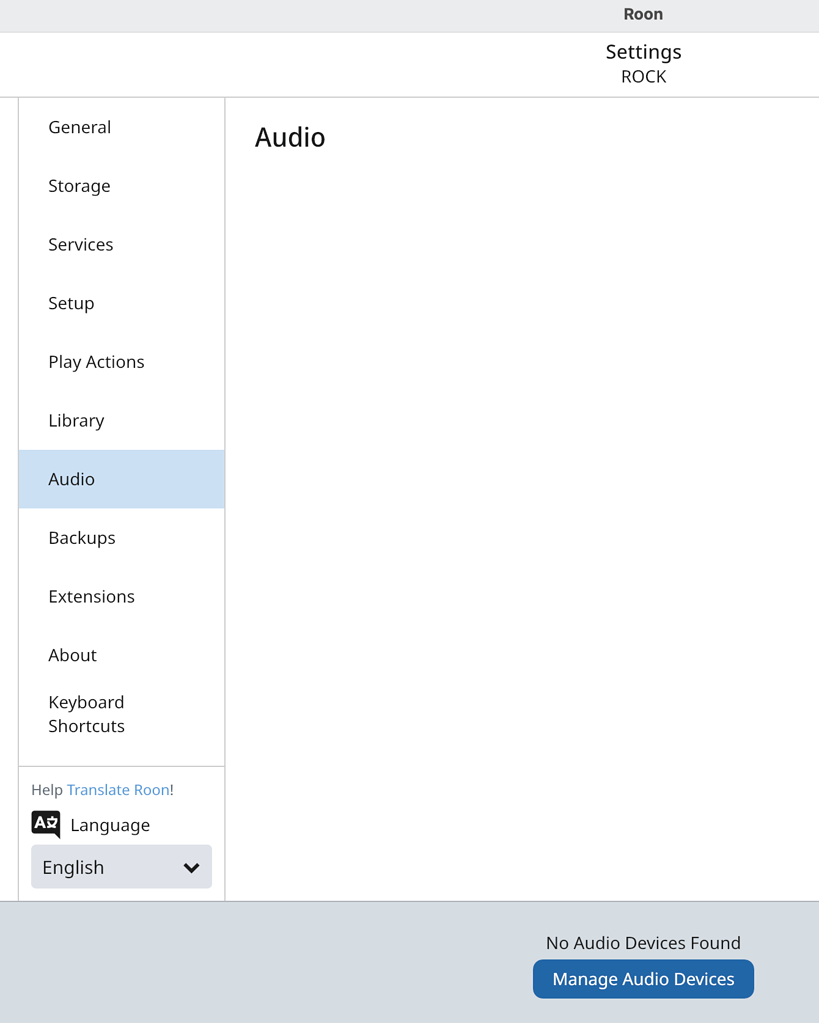Open the Setup settings page
Screen dimensions: 819x1023
71,303
